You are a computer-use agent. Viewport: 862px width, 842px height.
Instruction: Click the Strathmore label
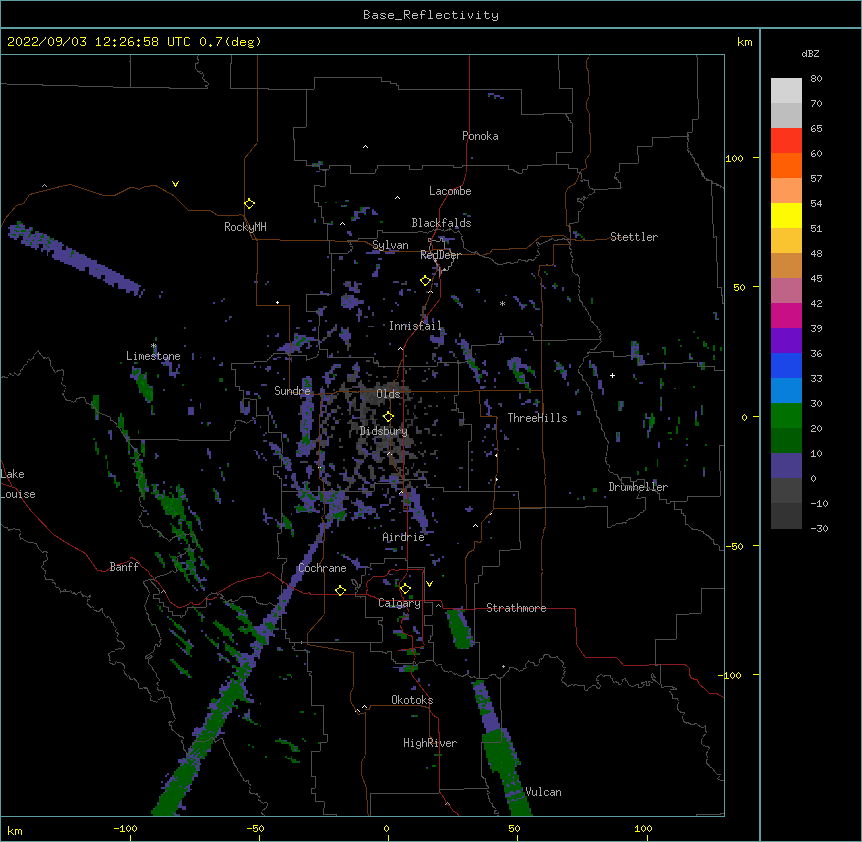[516, 608]
